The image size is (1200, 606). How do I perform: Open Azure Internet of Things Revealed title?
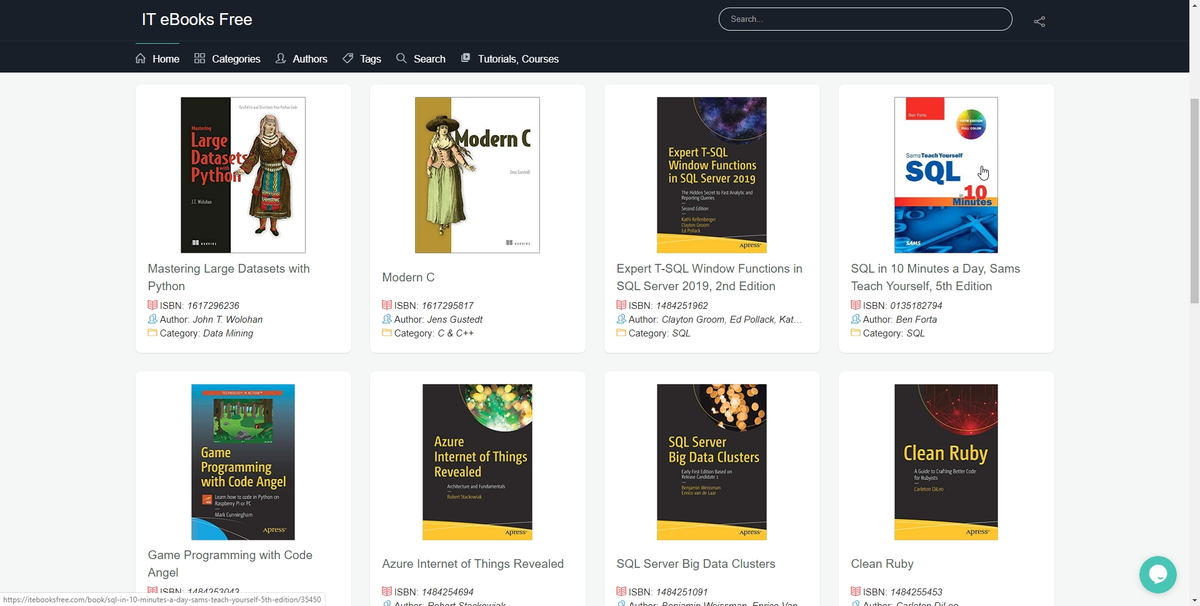coord(473,563)
